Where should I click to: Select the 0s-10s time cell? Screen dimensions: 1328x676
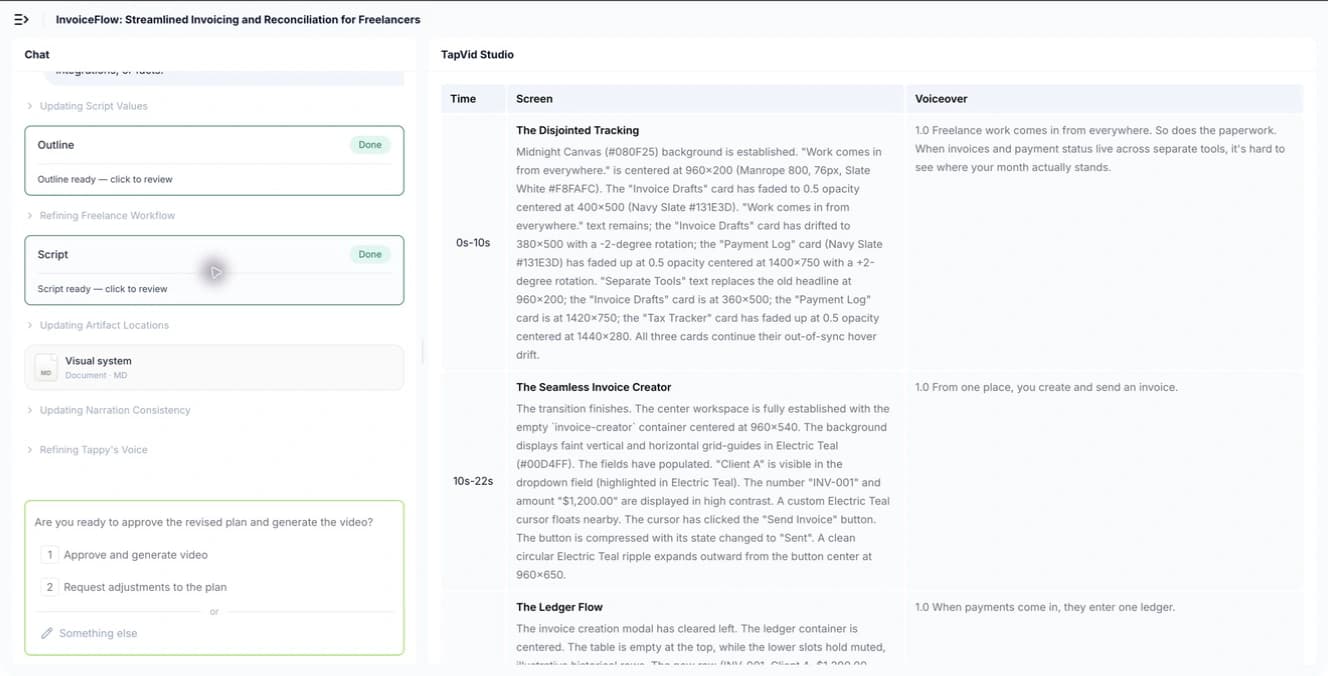472,243
